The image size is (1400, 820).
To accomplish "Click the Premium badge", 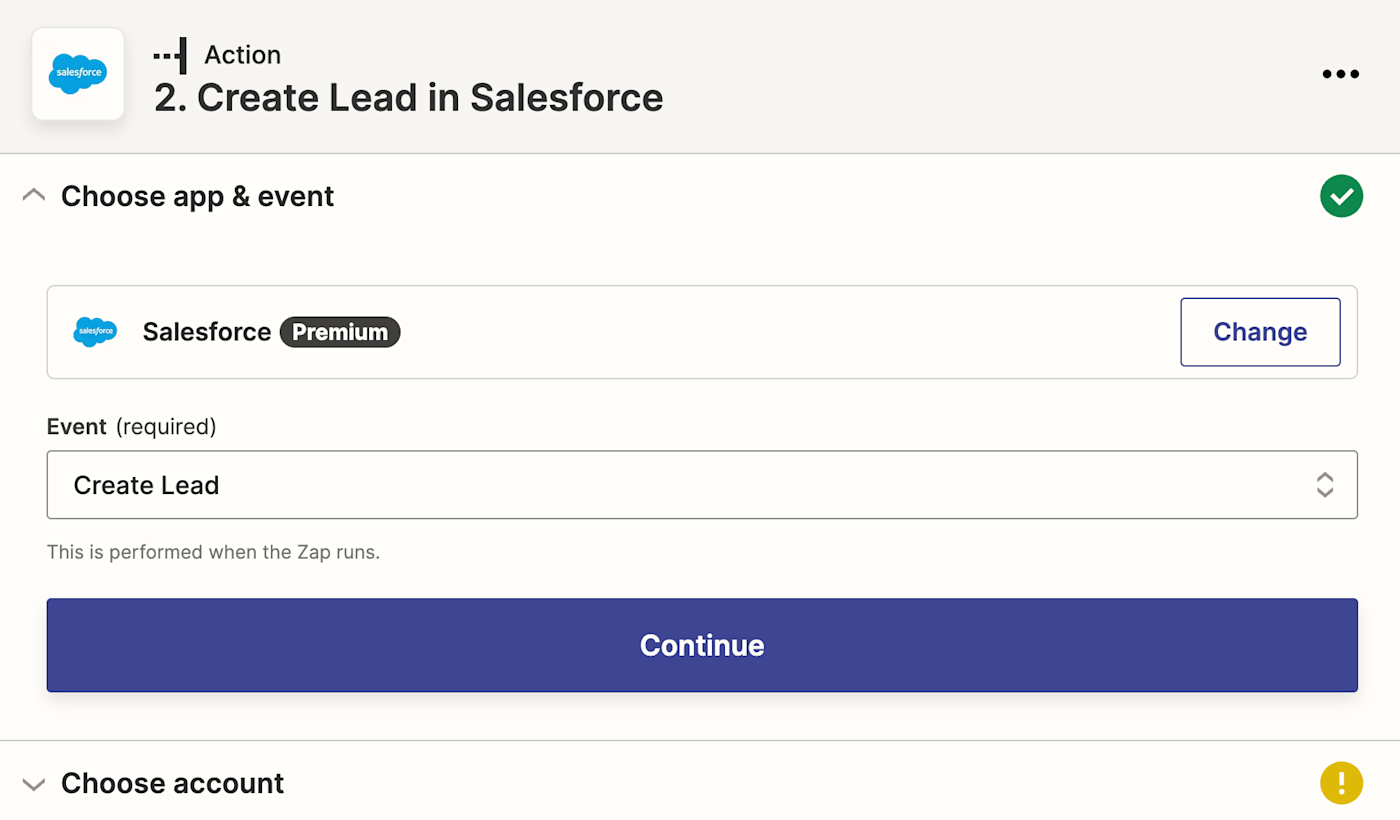I will (x=340, y=332).
